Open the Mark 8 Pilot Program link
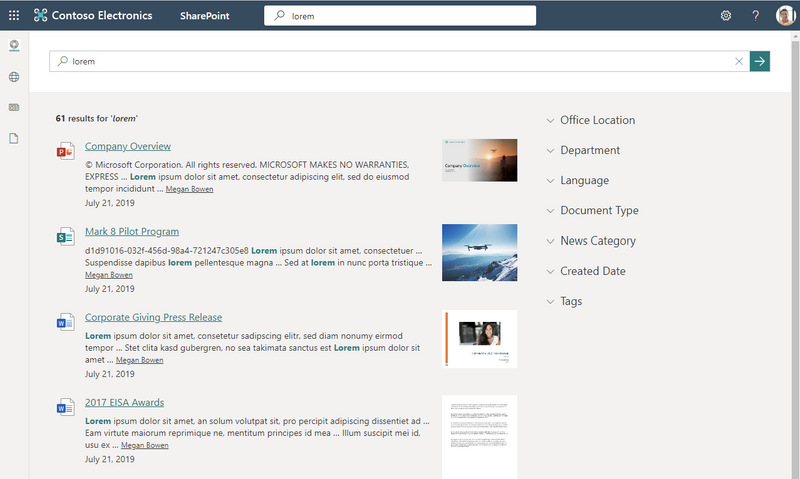Image resolution: width=800 pixels, height=479 pixels. click(x=132, y=232)
